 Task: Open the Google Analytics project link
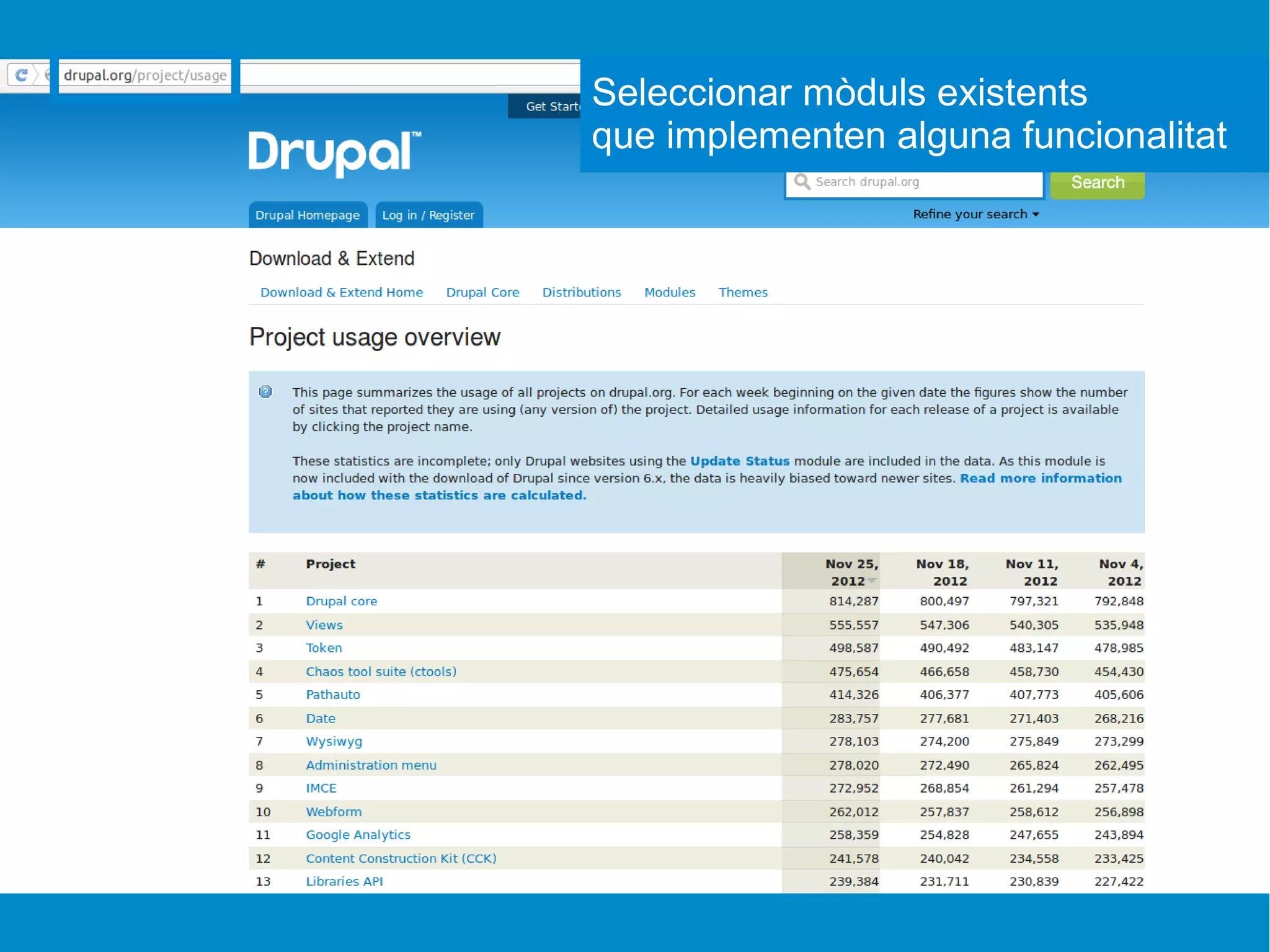tap(358, 835)
